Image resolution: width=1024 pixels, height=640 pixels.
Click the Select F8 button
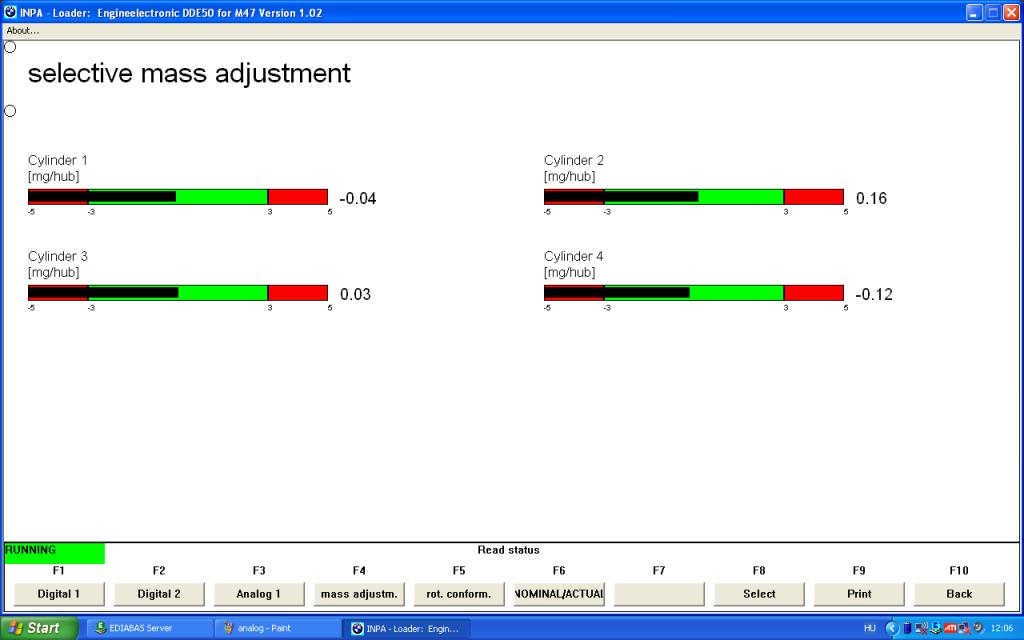tap(759, 594)
